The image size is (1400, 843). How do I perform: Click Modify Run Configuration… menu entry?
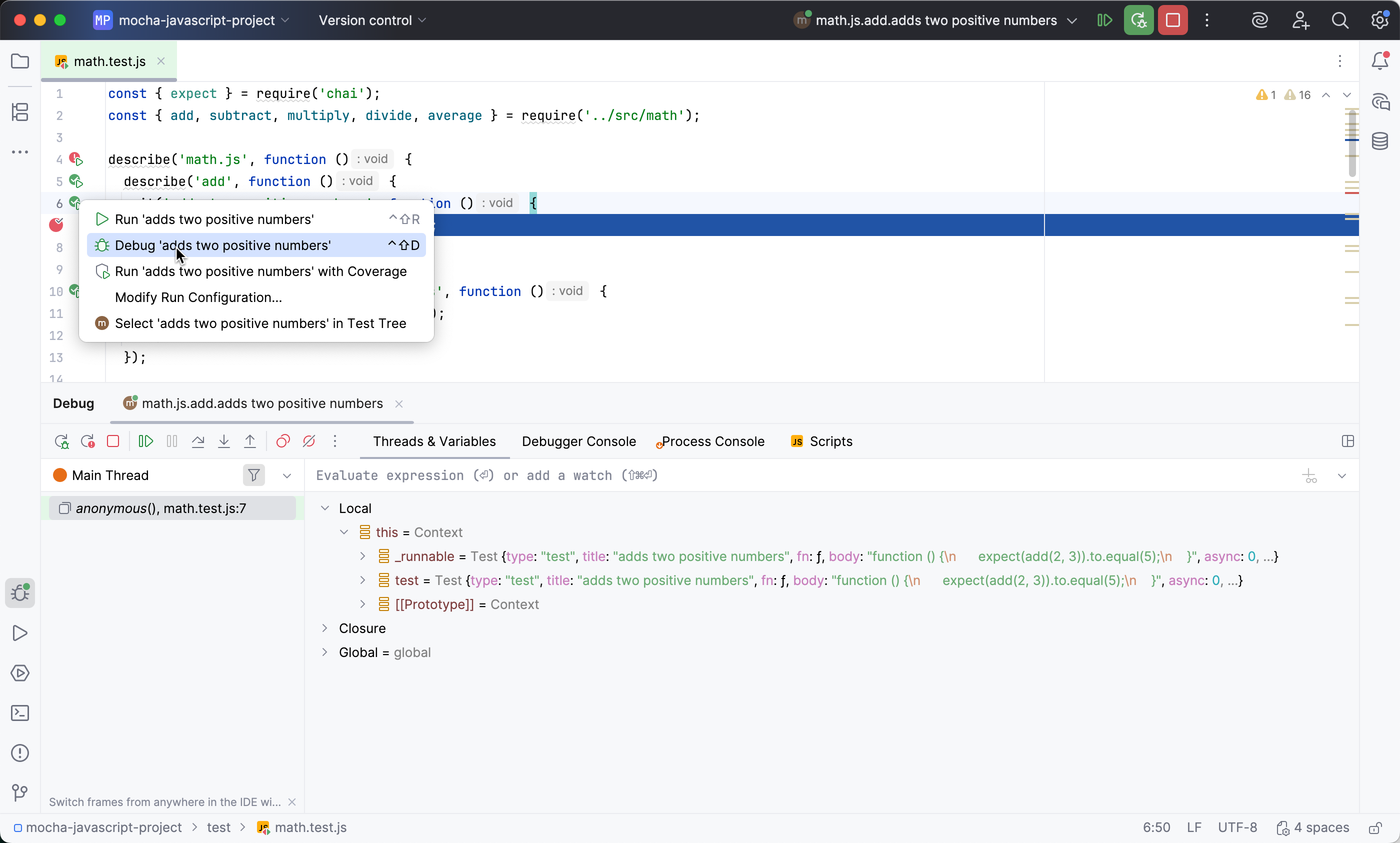click(198, 297)
